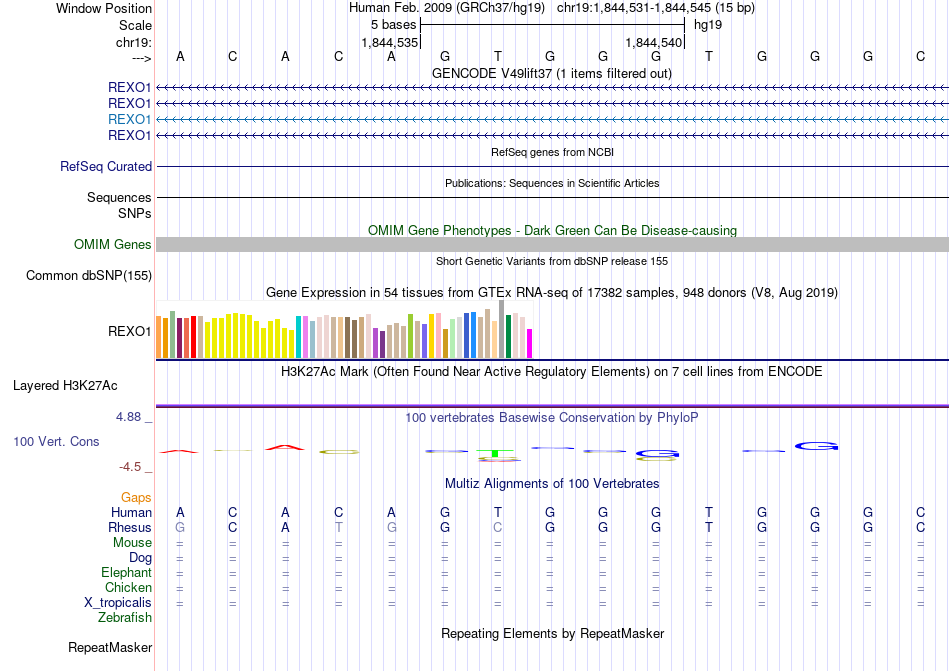Open the GENCODE V49lift37 track title
The width and height of the screenshot is (950, 671).
click(x=551, y=73)
